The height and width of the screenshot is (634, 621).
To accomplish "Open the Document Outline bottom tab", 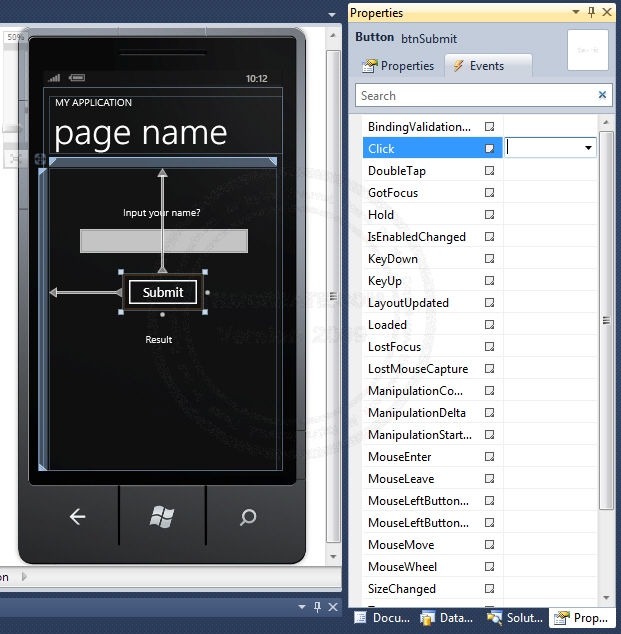I will (382, 618).
